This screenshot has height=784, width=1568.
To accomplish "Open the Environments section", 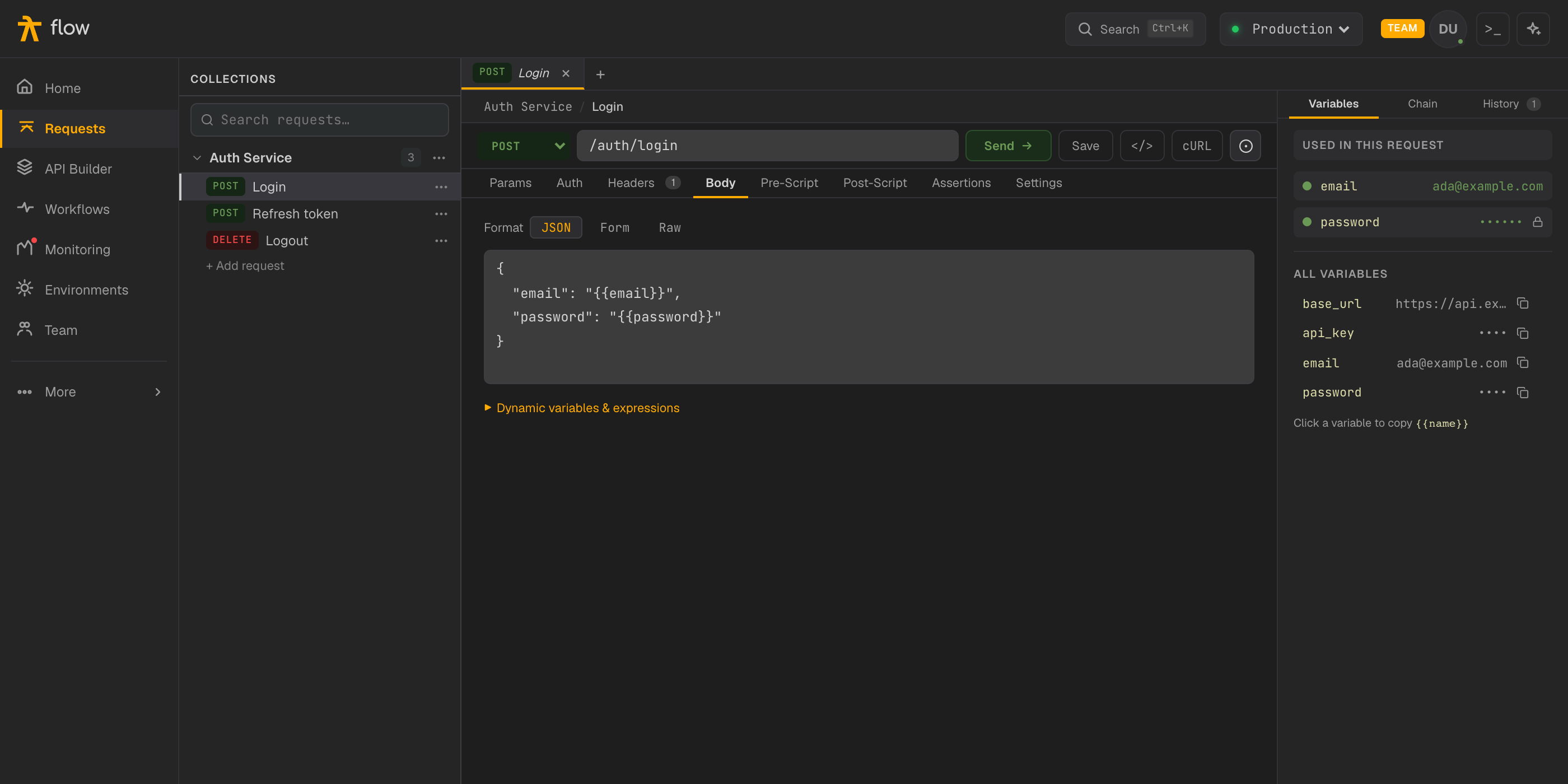I will click(x=89, y=290).
